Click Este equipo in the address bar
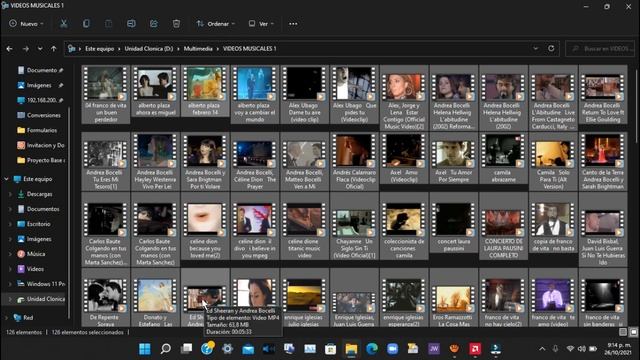 point(100,49)
